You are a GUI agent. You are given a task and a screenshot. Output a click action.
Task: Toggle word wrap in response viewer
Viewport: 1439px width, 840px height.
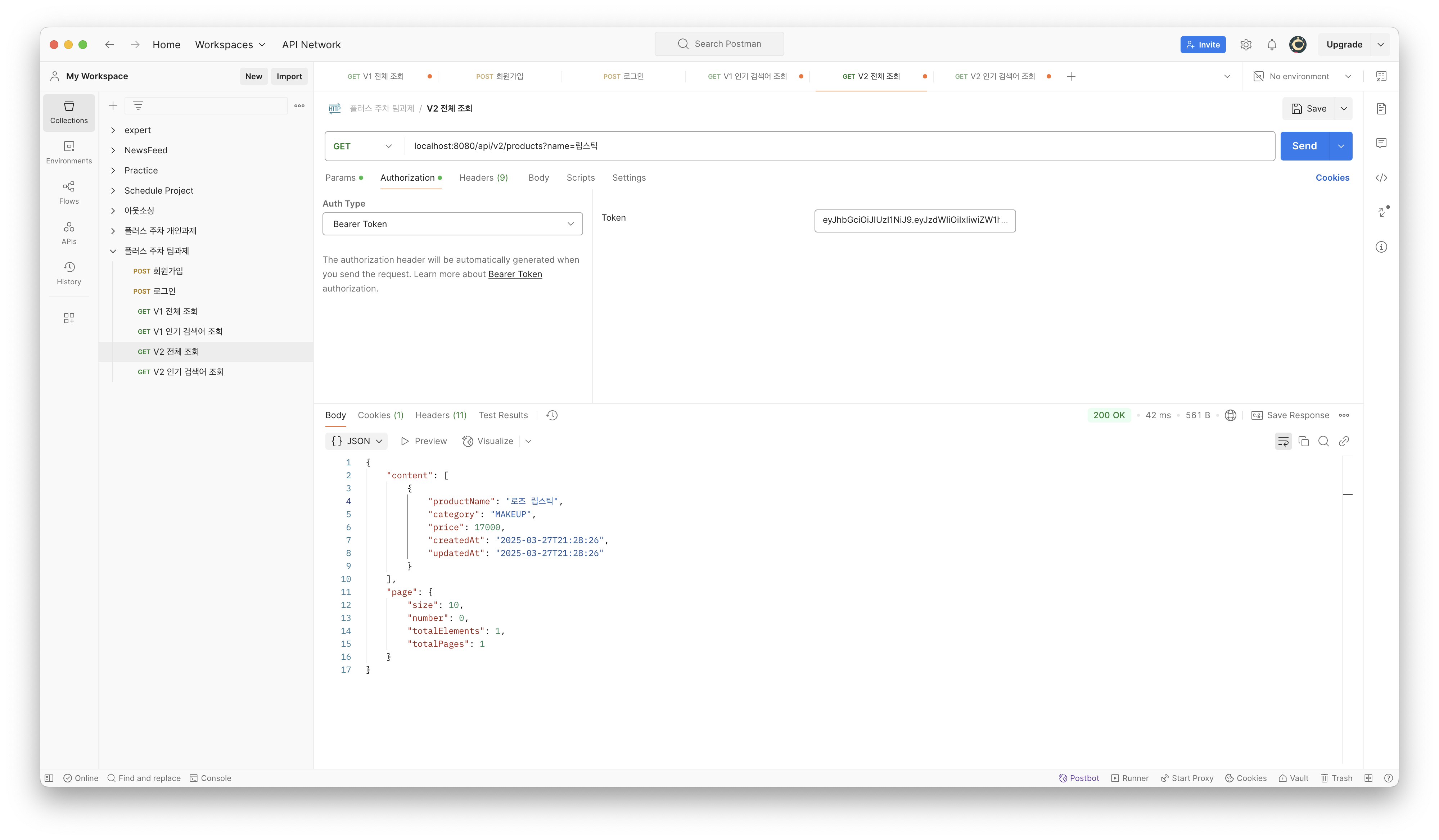[x=1282, y=441]
